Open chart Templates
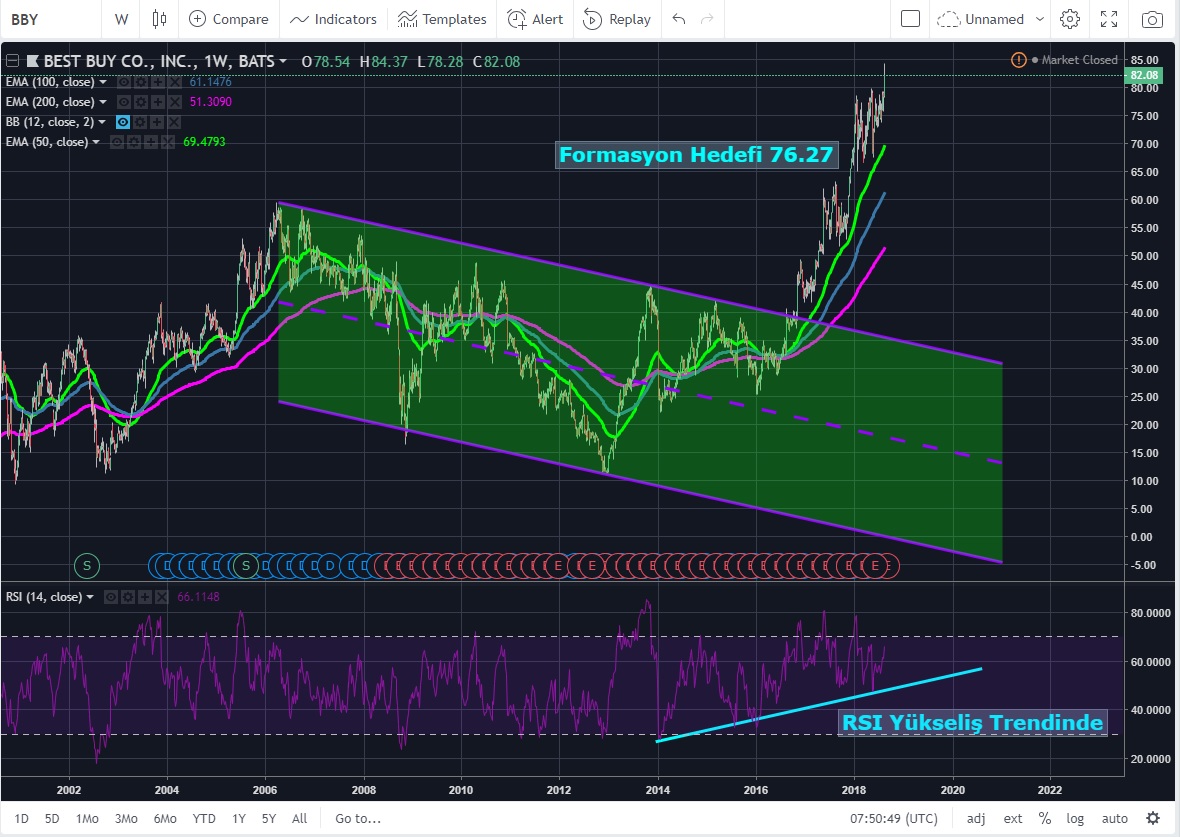Screen dimensions: 1180x837 click(442, 19)
